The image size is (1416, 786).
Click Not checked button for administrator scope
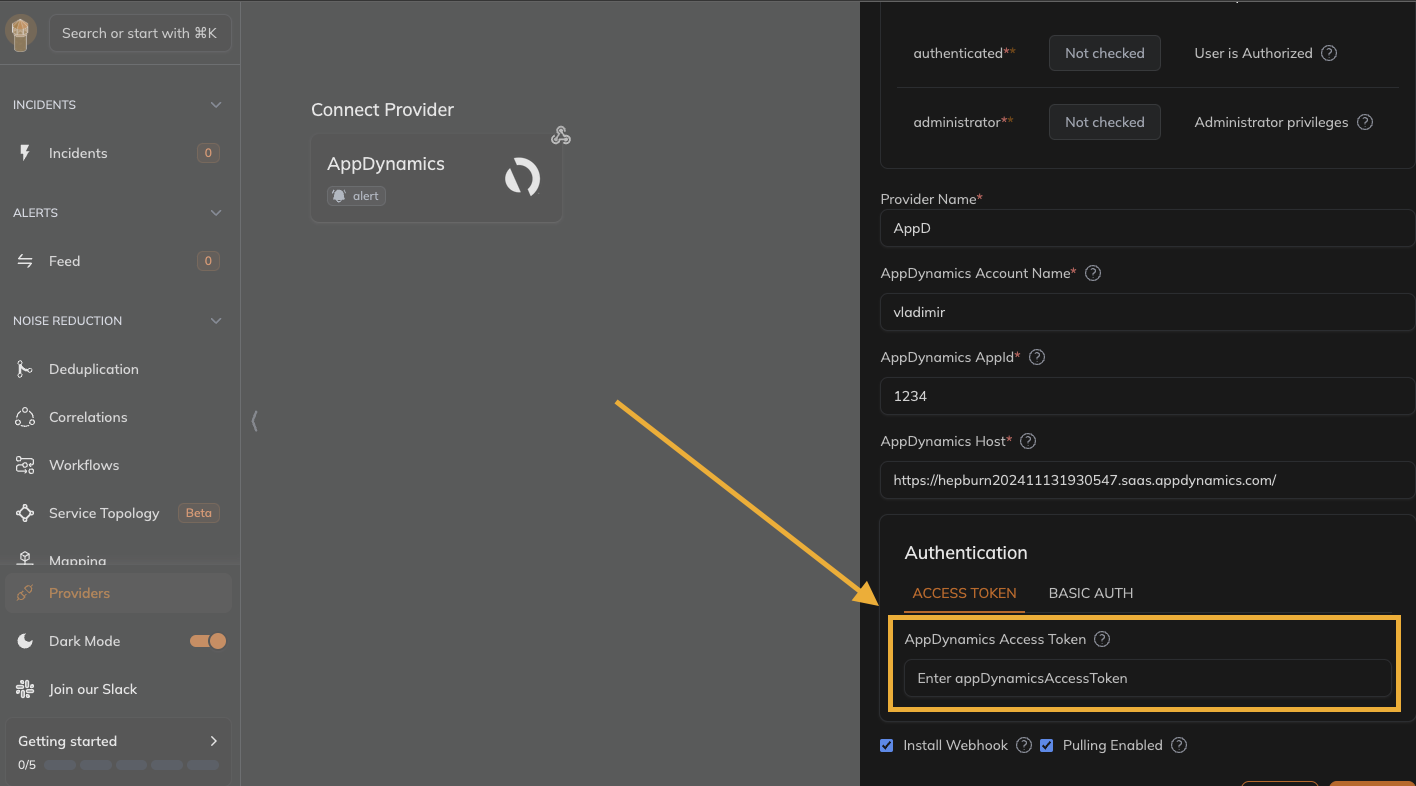(x=1104, y=122)
